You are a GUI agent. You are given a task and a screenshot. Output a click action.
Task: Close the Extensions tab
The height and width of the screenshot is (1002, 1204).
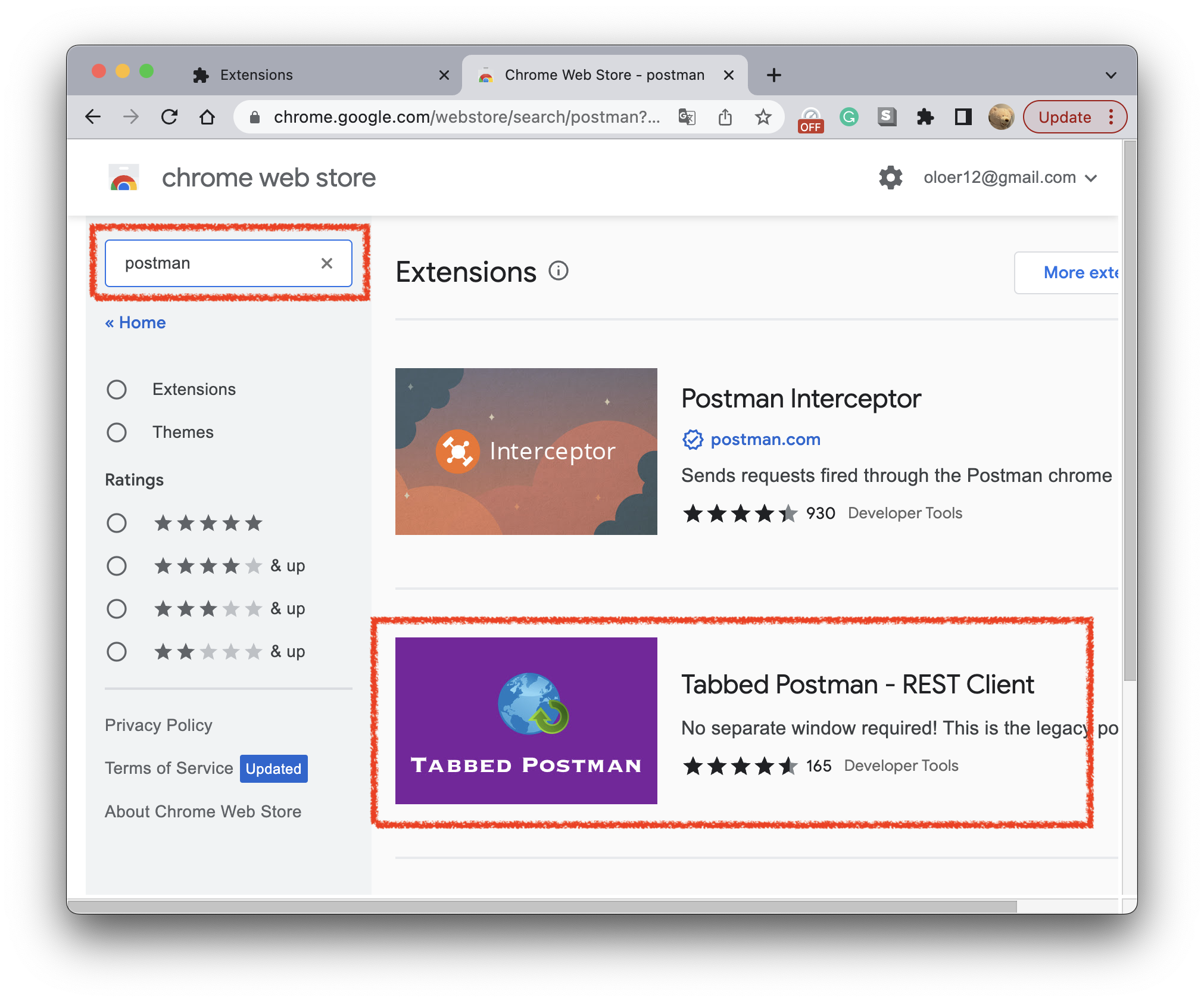click(x=444, y=75)
